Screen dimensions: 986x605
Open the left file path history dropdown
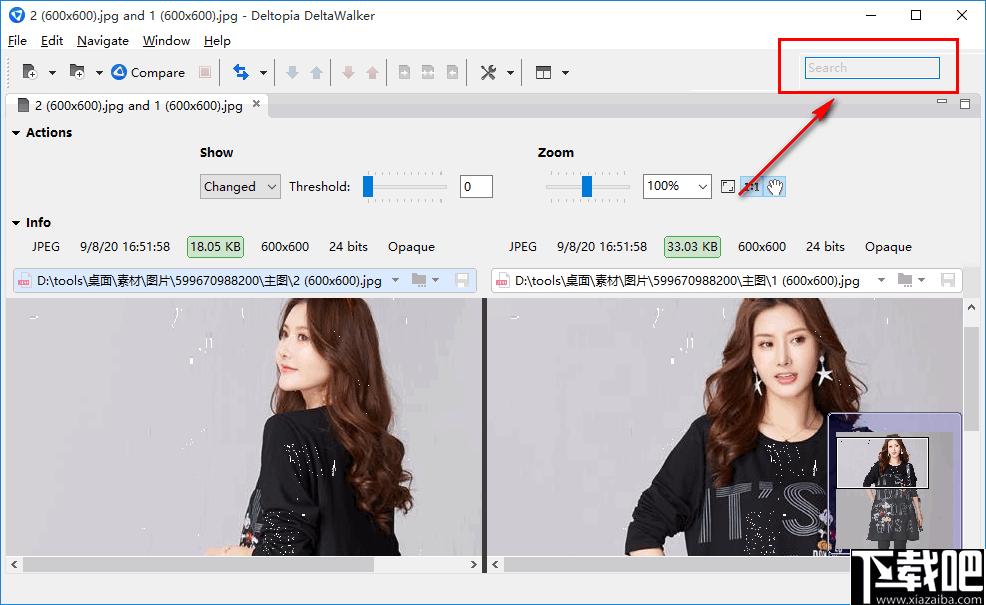(x=396, y=280)
